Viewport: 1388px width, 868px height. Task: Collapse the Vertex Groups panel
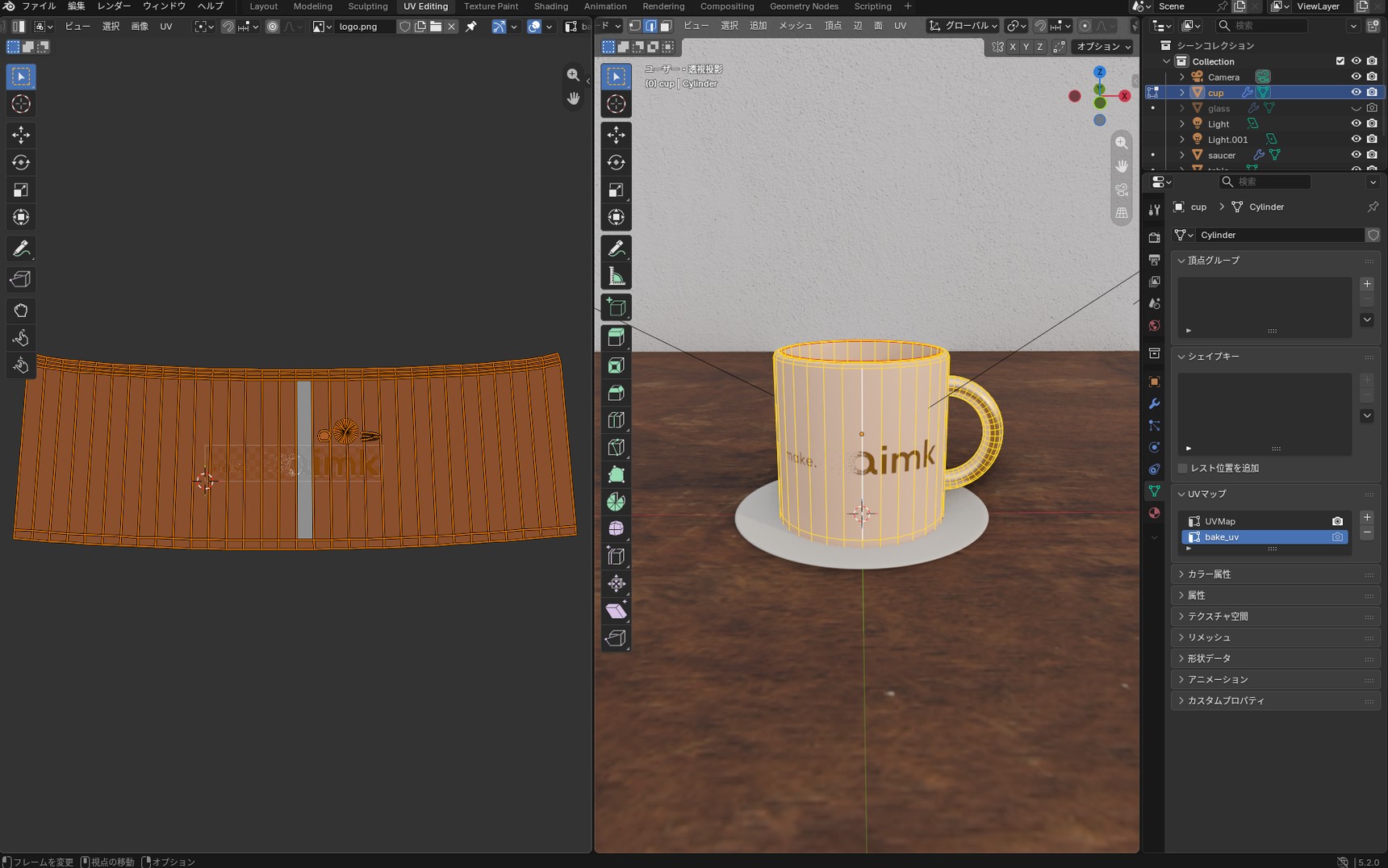(x=1275, y=261)
